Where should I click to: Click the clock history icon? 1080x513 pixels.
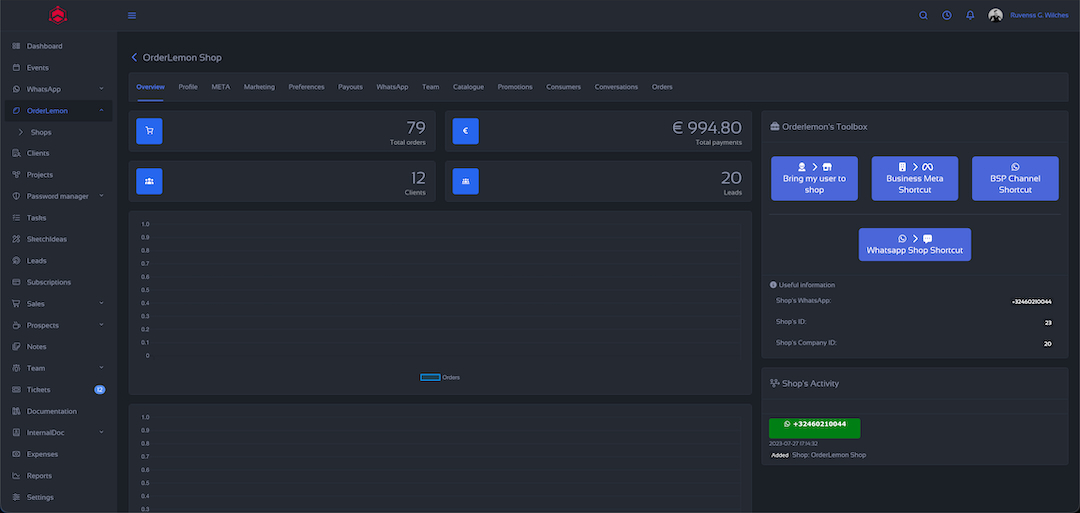[946, 15]
